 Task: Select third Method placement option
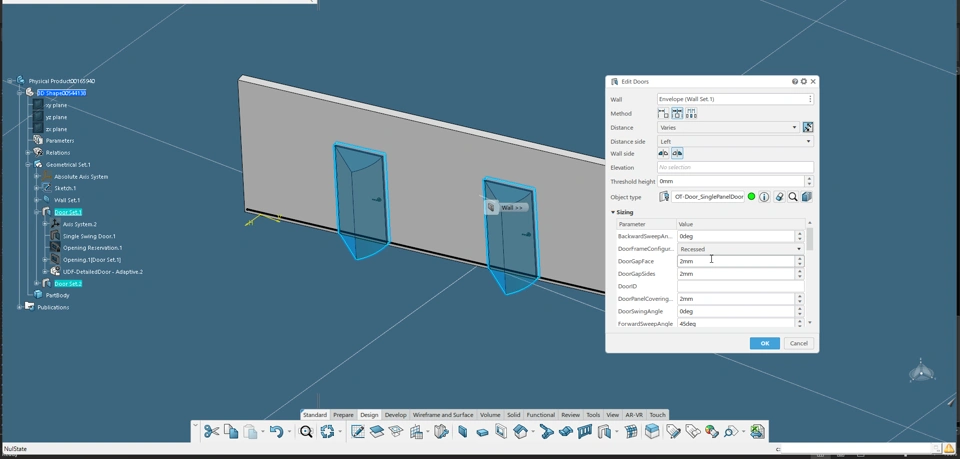click(x=691, y=113)
